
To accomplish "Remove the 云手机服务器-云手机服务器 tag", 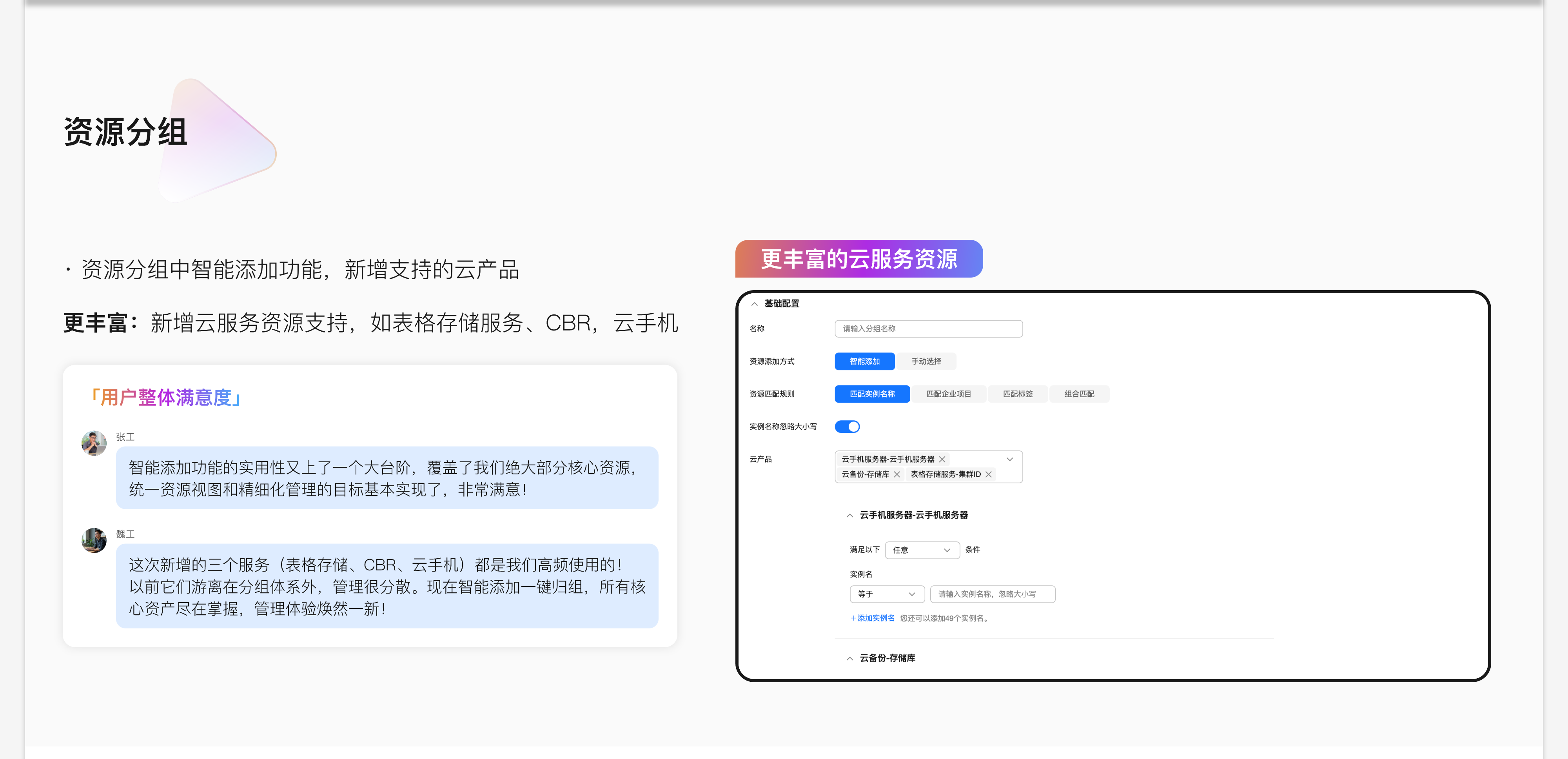I will (942, 459).
